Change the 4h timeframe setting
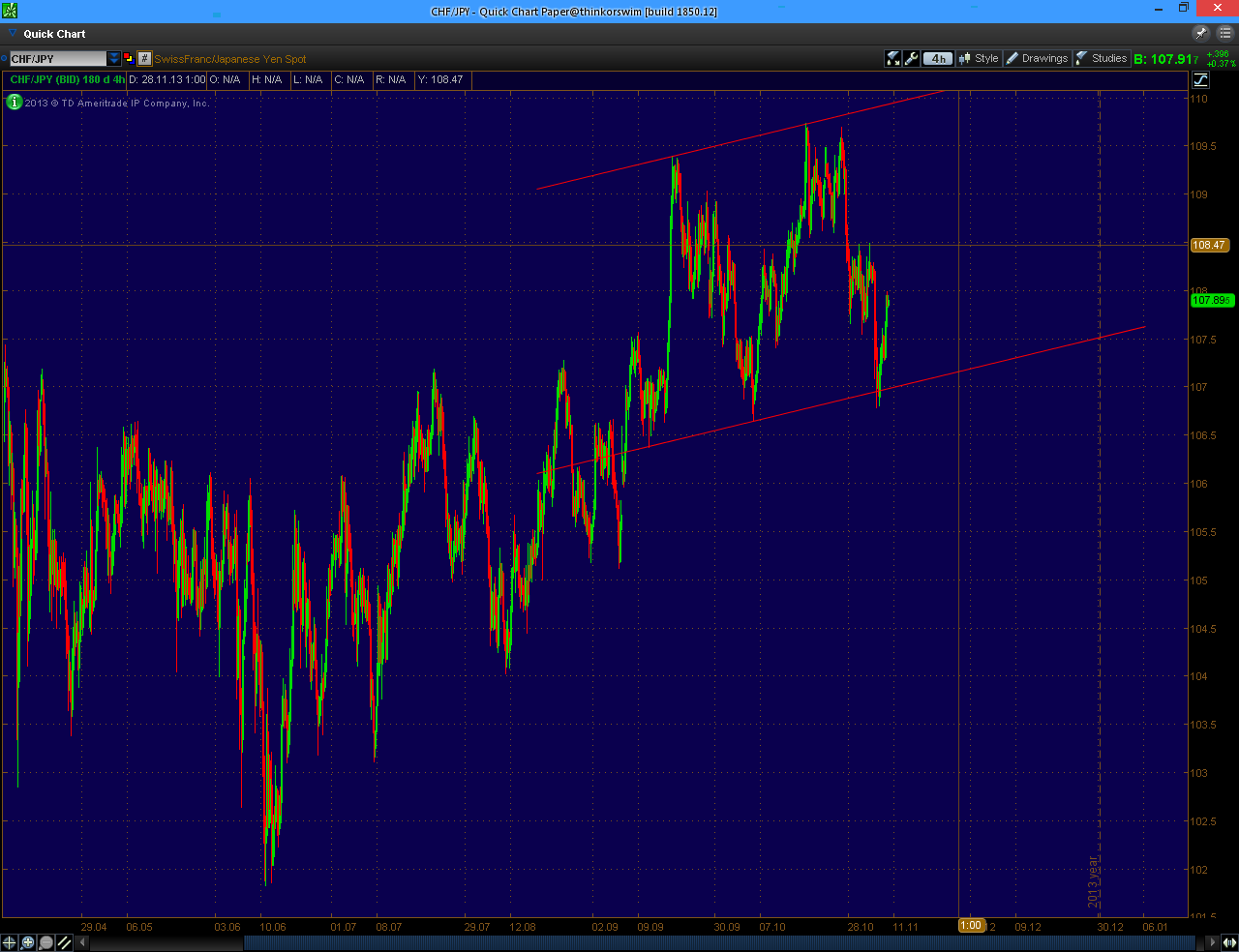The width and height of the screenshot is (1239, 952). point(937,59)
